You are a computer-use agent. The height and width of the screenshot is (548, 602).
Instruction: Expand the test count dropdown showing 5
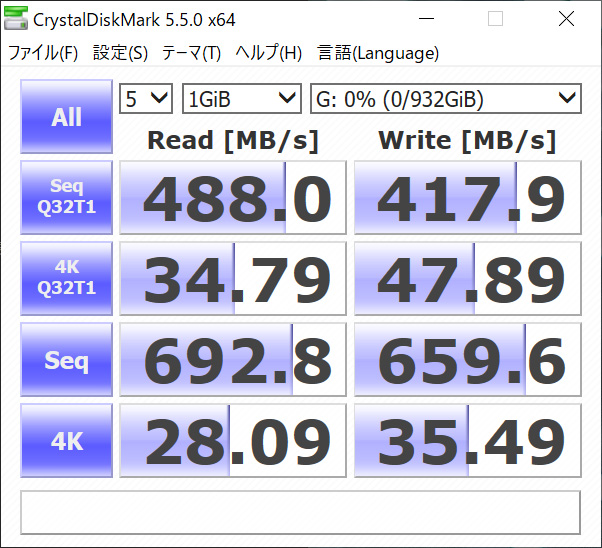pyautogui.click(x=146, y=99)
